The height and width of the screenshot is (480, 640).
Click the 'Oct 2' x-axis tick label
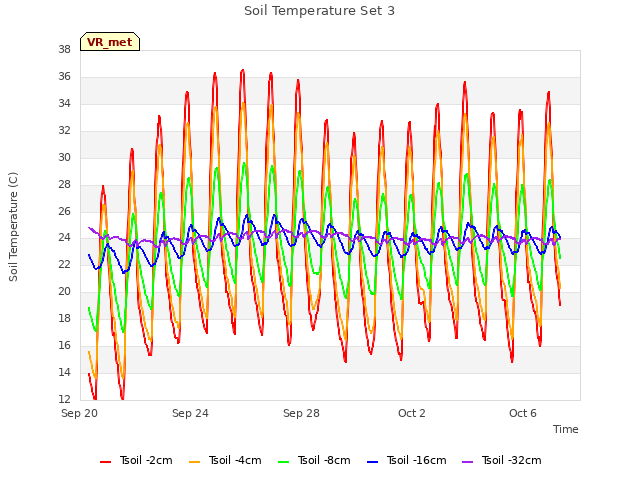click(x=412, y=413)
